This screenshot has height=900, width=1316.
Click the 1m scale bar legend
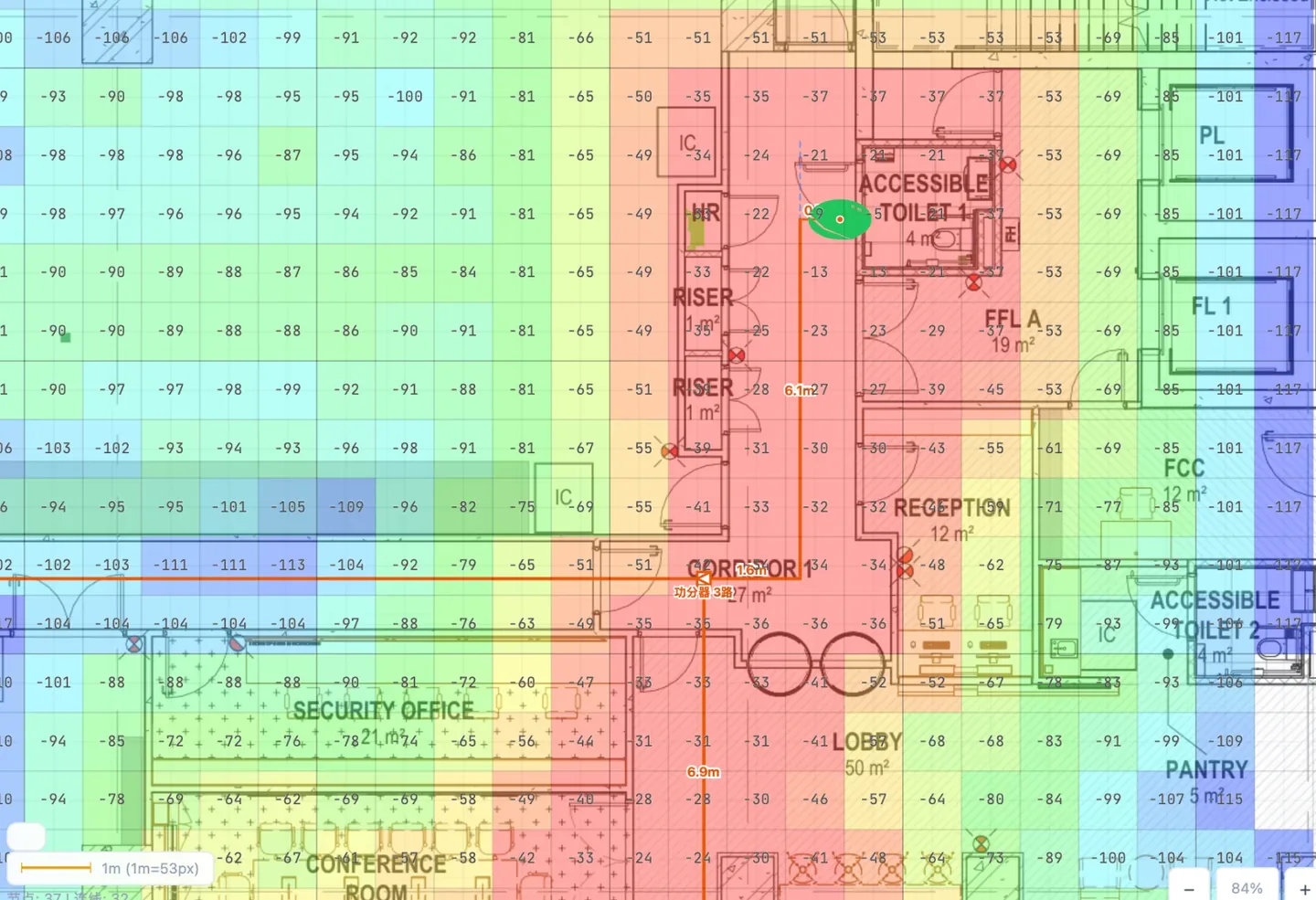(x=111, y=868)
